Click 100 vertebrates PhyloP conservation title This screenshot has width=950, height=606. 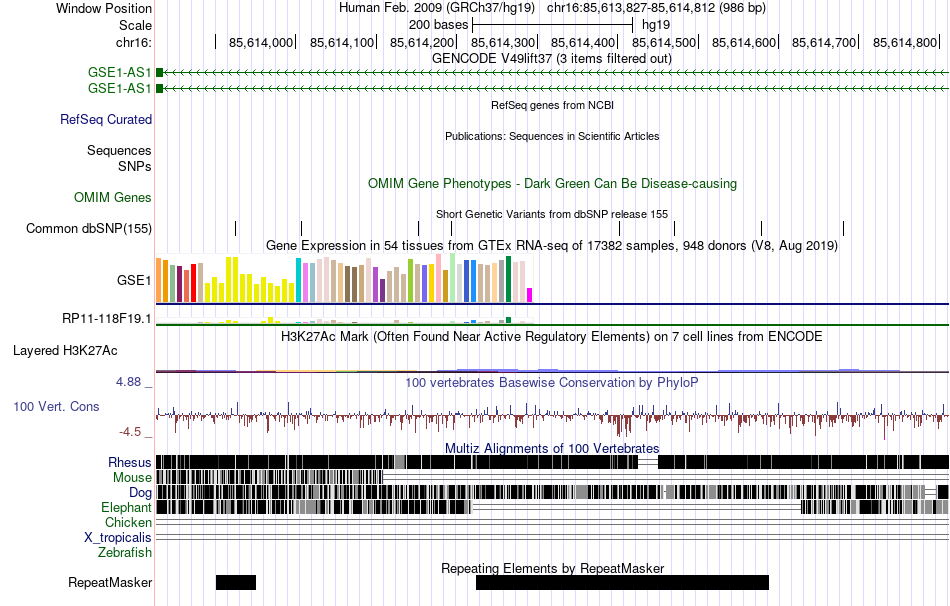552,382
